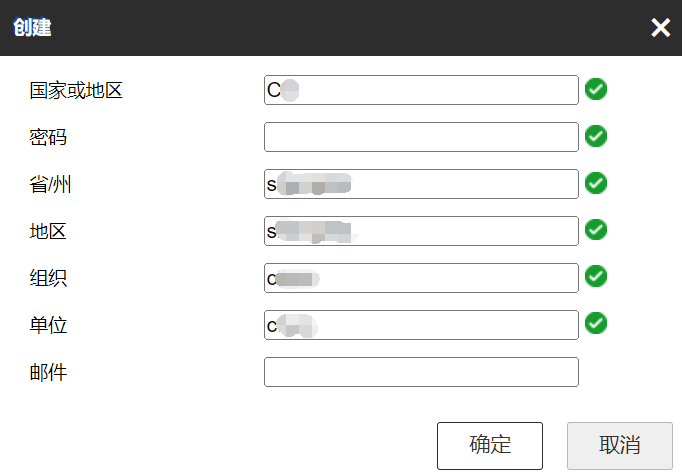The height and width of the screenshot is (476, 682).
Task: Click the green checkmark beside 单位 field
Action: pos(596,323)
